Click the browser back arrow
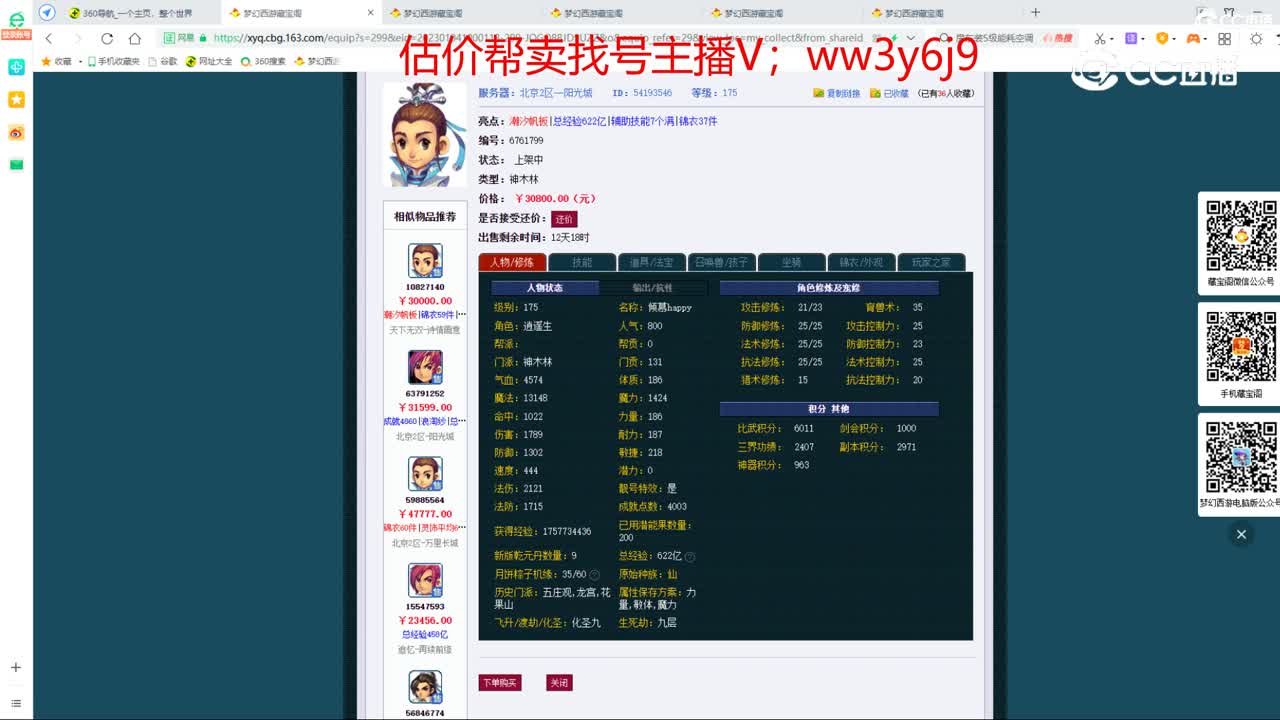The width and height of the screenshot is (1280, 720). coord(48,37)
